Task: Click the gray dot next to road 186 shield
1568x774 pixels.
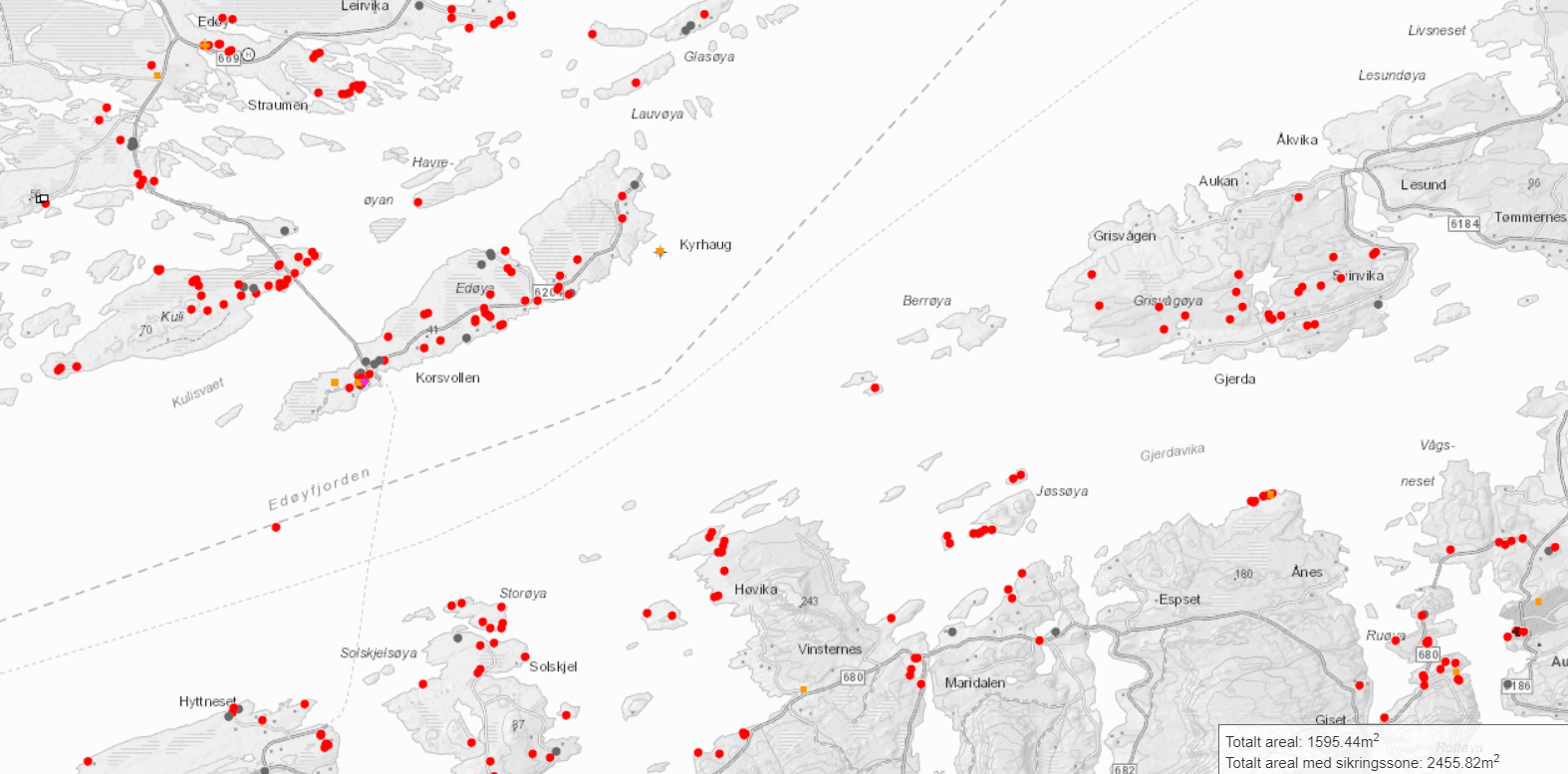Action: point(1508,685)
